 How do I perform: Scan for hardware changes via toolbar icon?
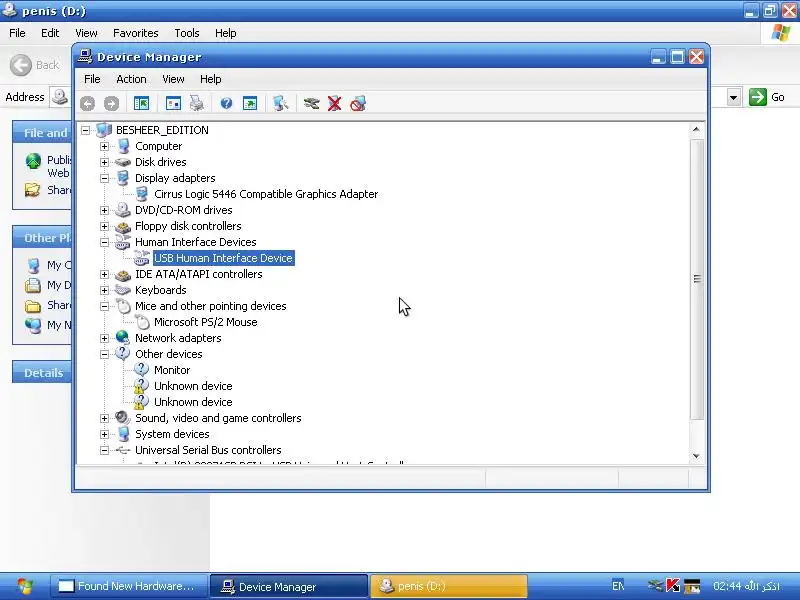tap(280, 104)
